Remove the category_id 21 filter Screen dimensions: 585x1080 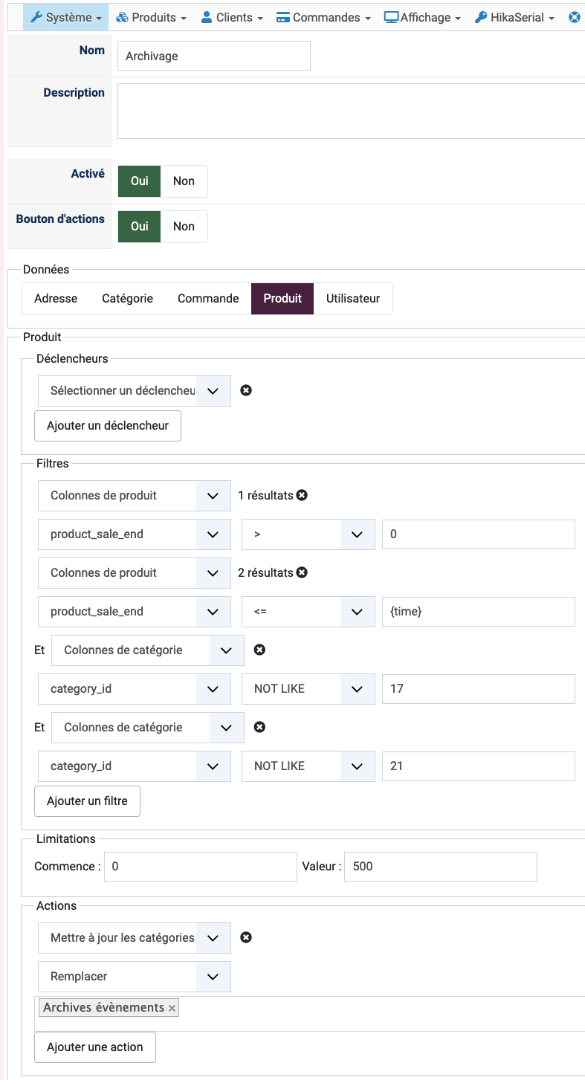pyautogui.click(x=260, y=727)
